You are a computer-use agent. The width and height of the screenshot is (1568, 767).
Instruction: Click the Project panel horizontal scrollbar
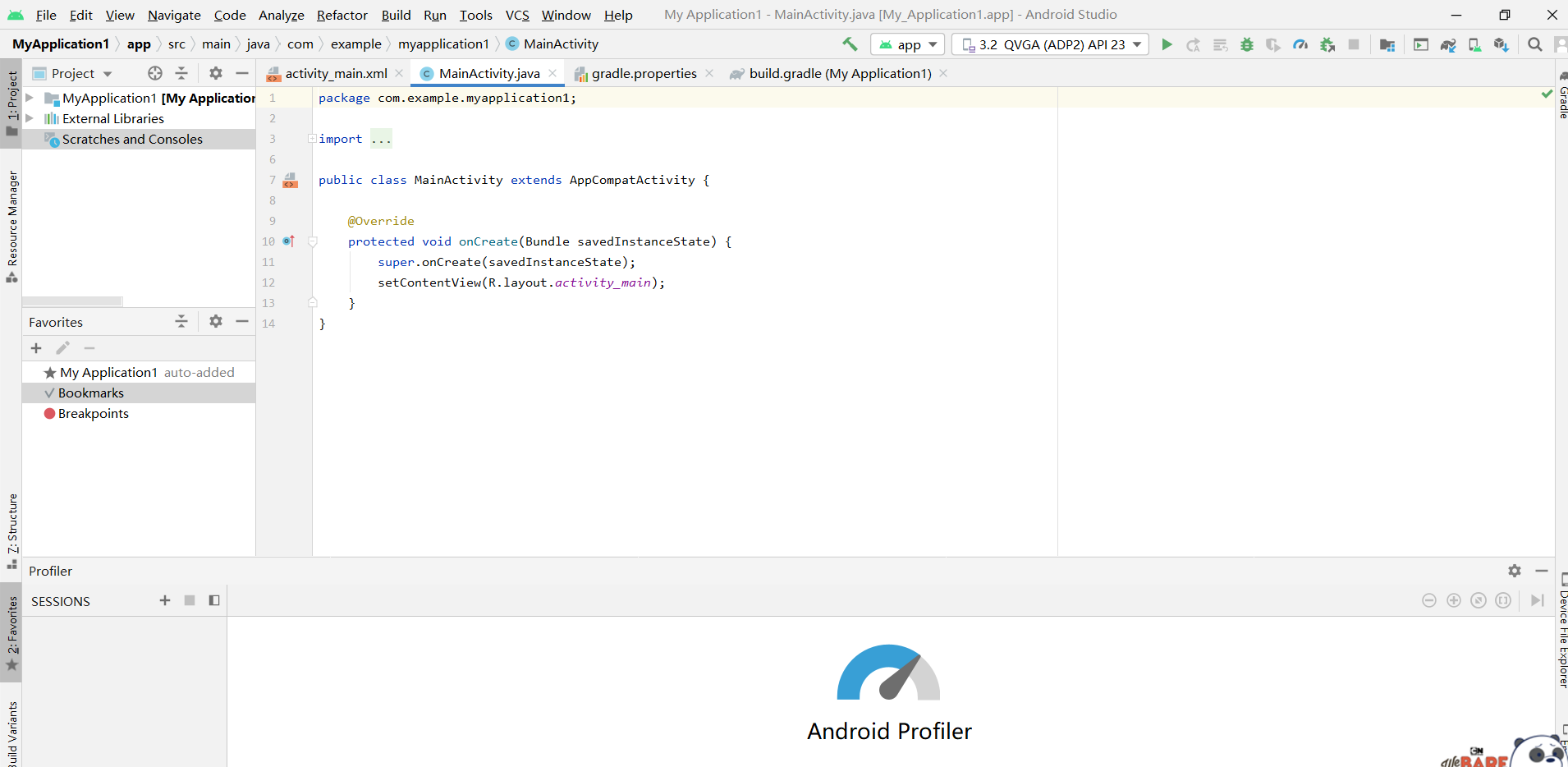pos(72,301)
